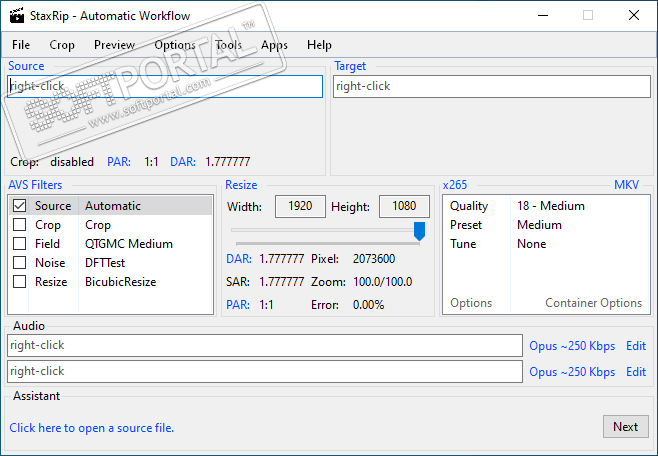Open Container Options
Image resolution: width=658 pixels, height=456 pixels.
(x=593, y=303)
